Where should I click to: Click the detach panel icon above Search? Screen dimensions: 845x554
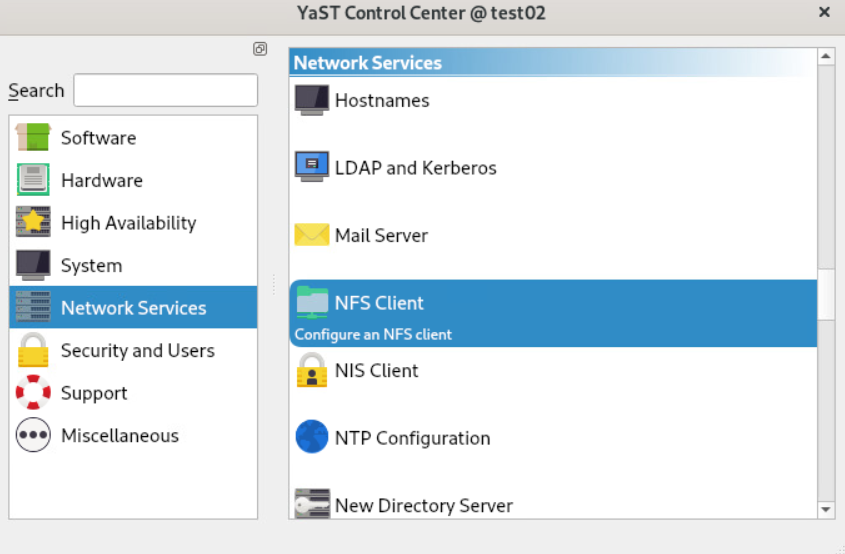click(260, 48)
